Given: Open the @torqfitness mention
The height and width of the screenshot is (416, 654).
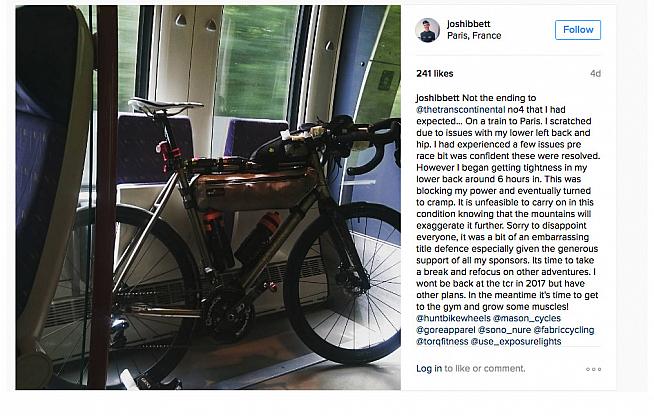Looking at the screenshot, I should (444, 341).
